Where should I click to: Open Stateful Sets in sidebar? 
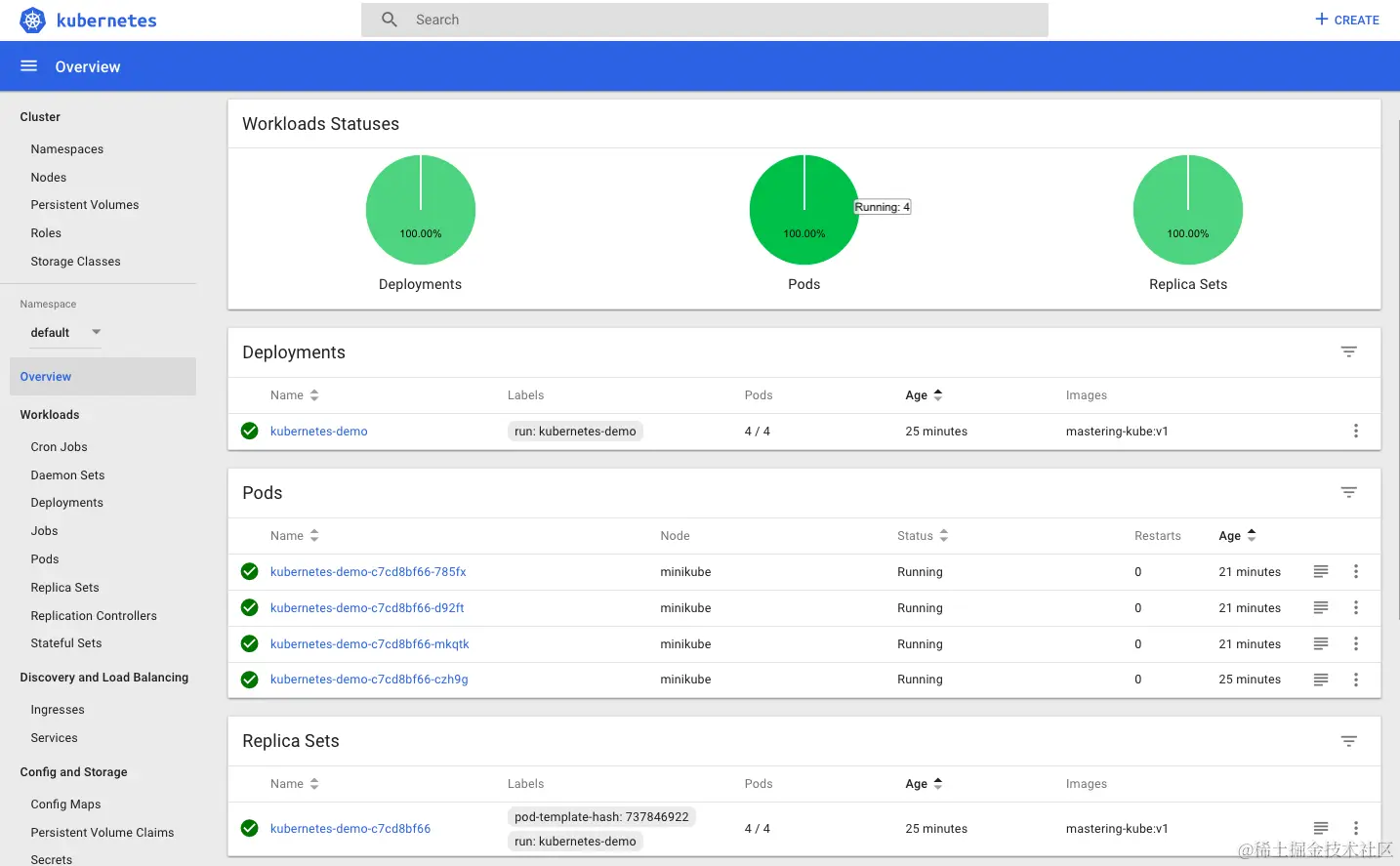tap(66, 643)
